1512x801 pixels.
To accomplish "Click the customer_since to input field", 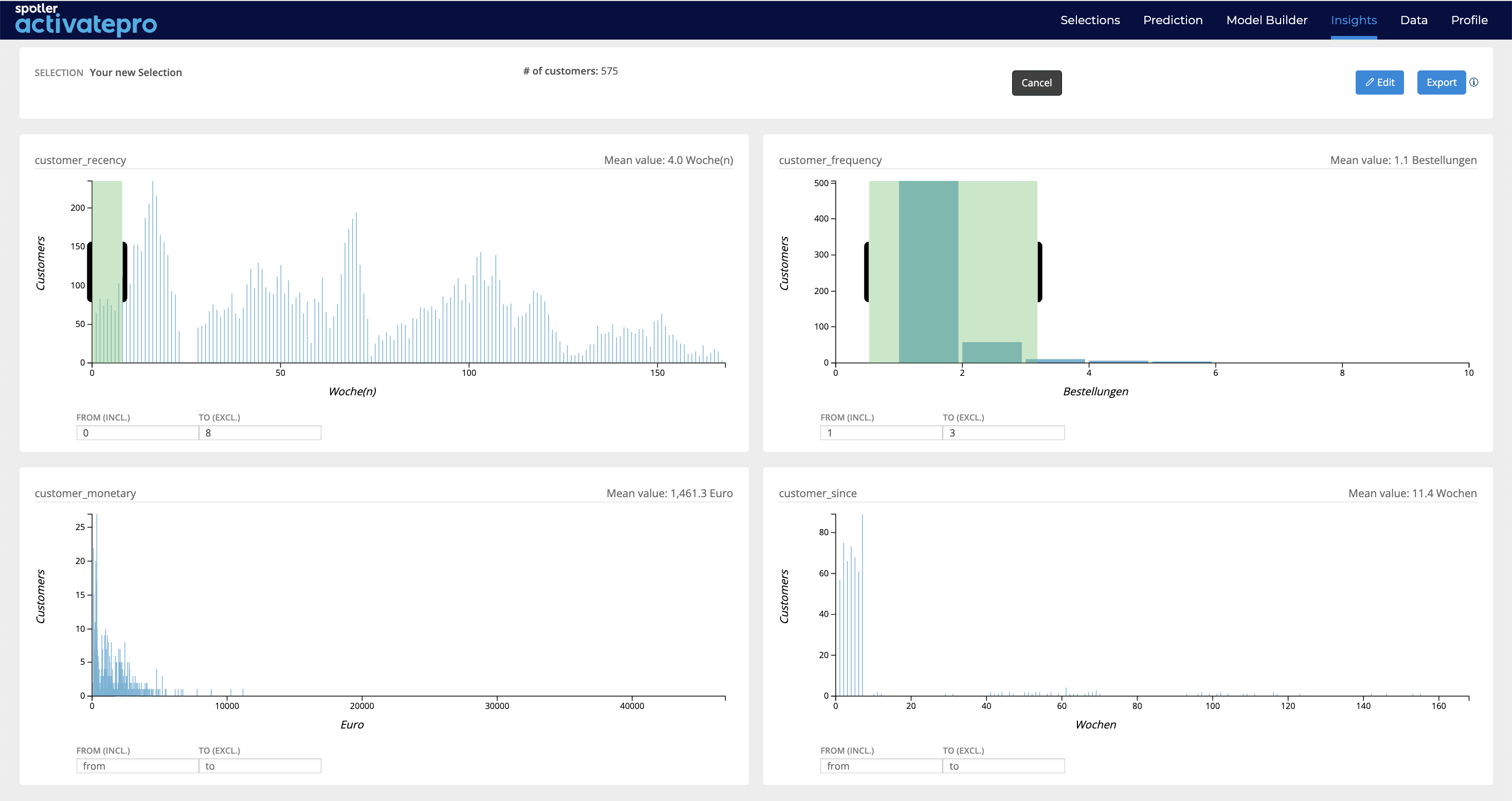I will pyautogui.click(x=1003, y=766).
